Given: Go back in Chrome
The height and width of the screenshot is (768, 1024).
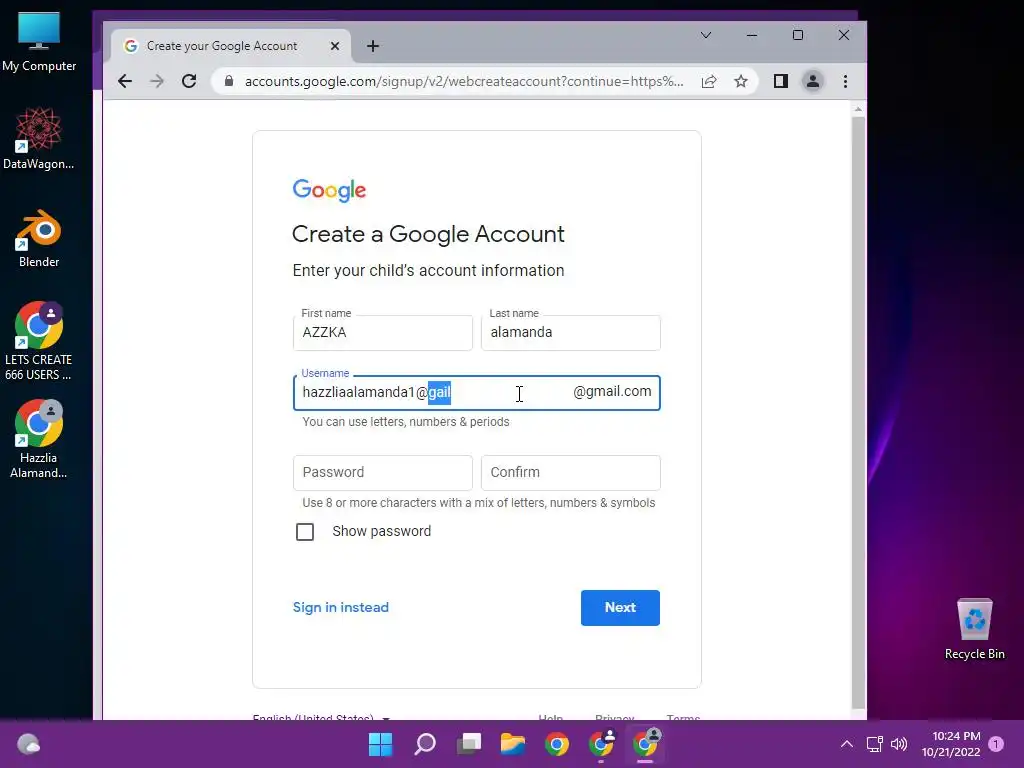Looking at the screenshot, I should [x=125, y=81].
